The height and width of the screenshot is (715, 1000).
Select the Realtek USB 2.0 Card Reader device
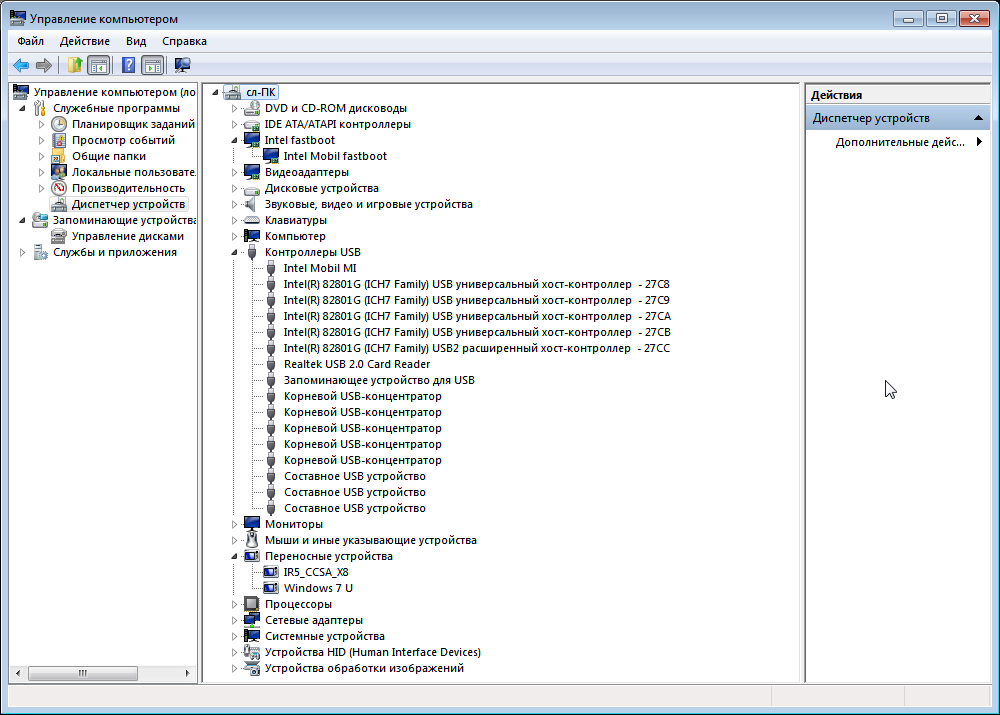click(356, 364)
